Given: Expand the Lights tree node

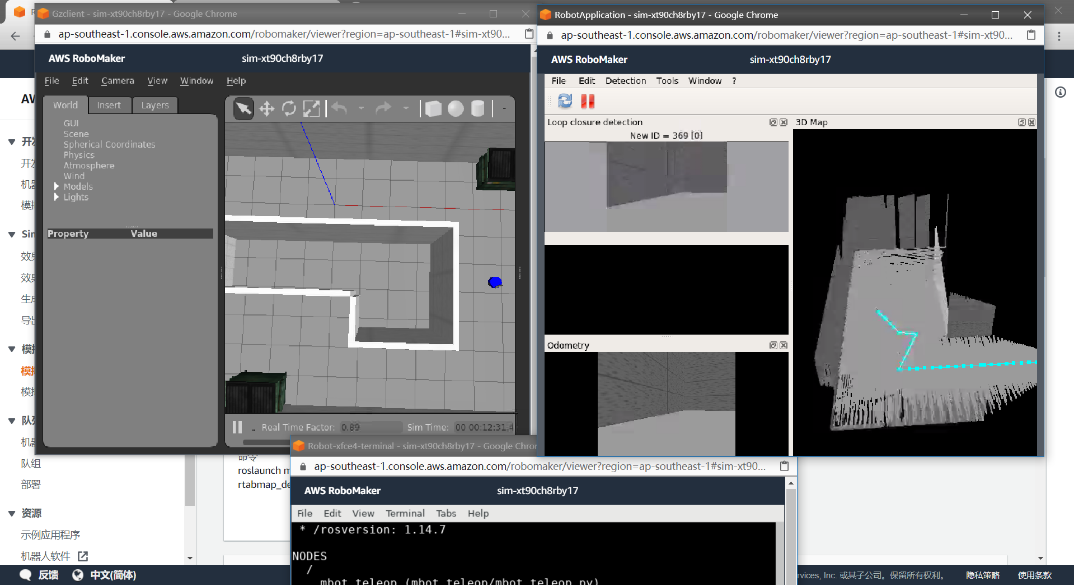Looking at the screenshot, I should [x=57, y=198].
